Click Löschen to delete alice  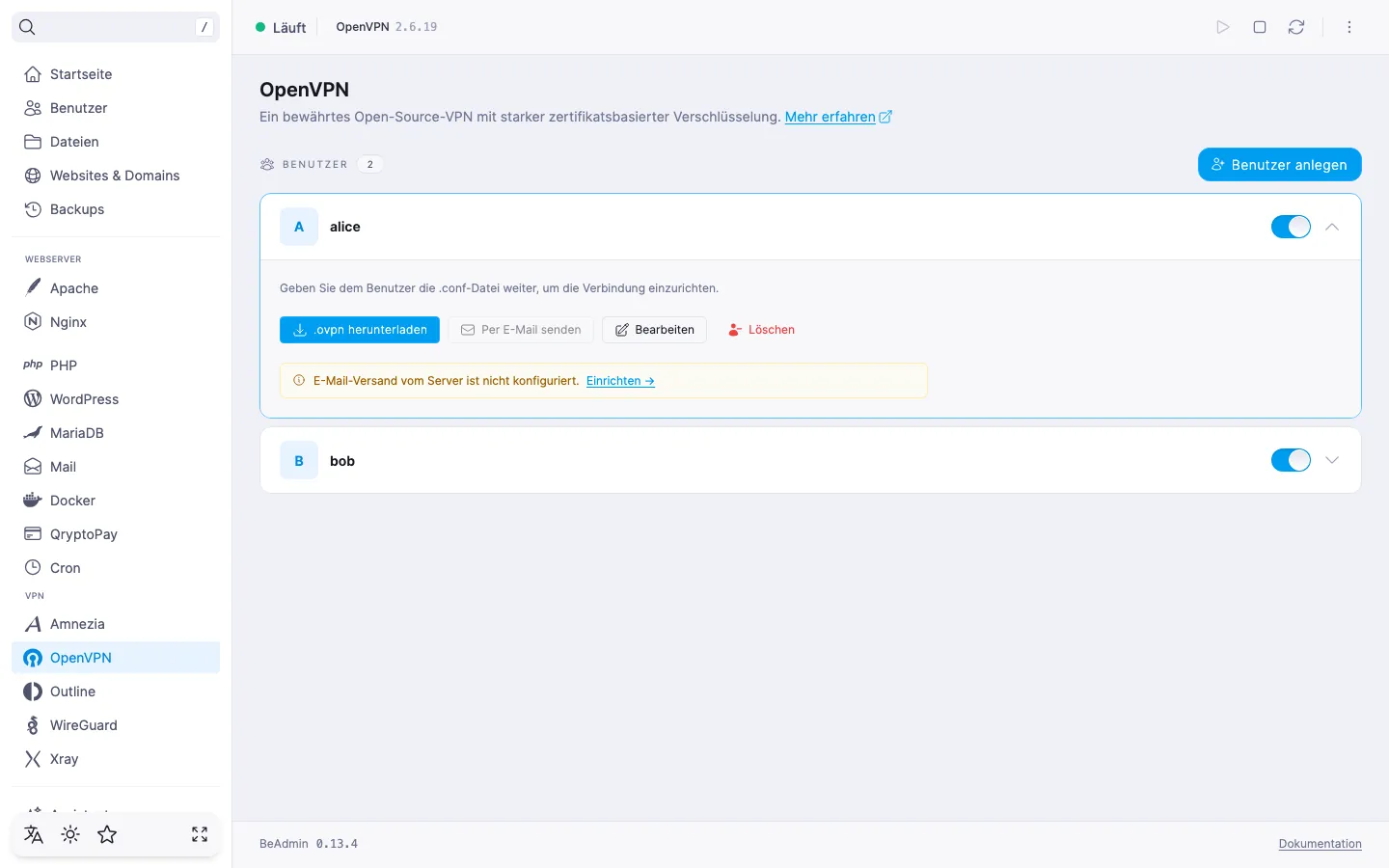click(761, 330)
